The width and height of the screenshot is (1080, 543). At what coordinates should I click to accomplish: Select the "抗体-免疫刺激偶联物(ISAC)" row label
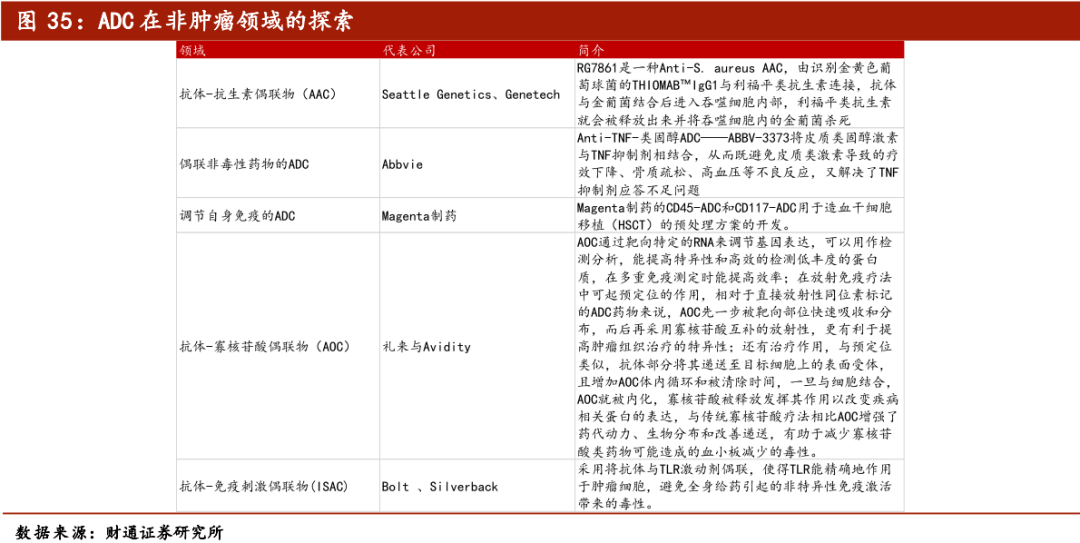tap(262, 487)
